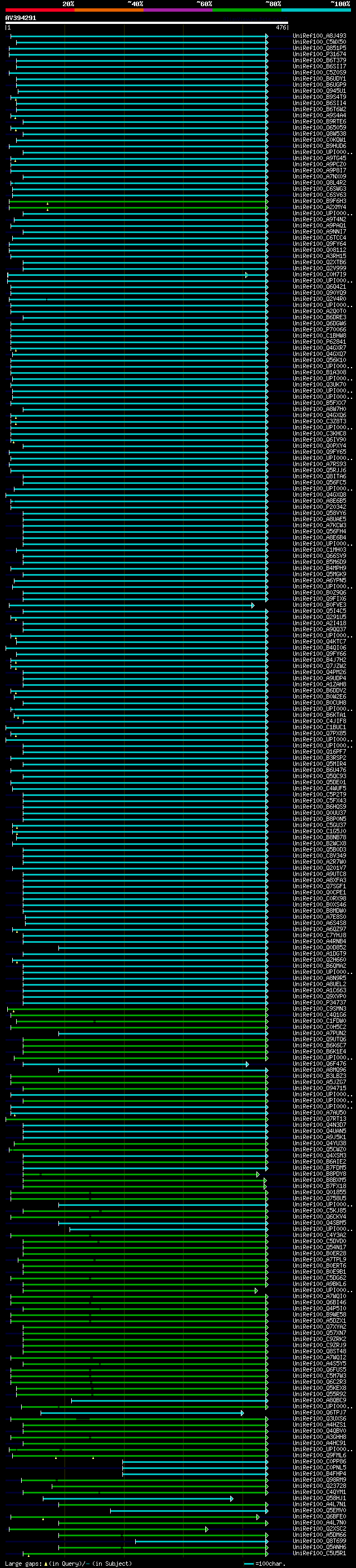This screenshot has height=1568, width=356.
Task: Select hit label UniRef100_Q2H660
Action: coord(319,960)
